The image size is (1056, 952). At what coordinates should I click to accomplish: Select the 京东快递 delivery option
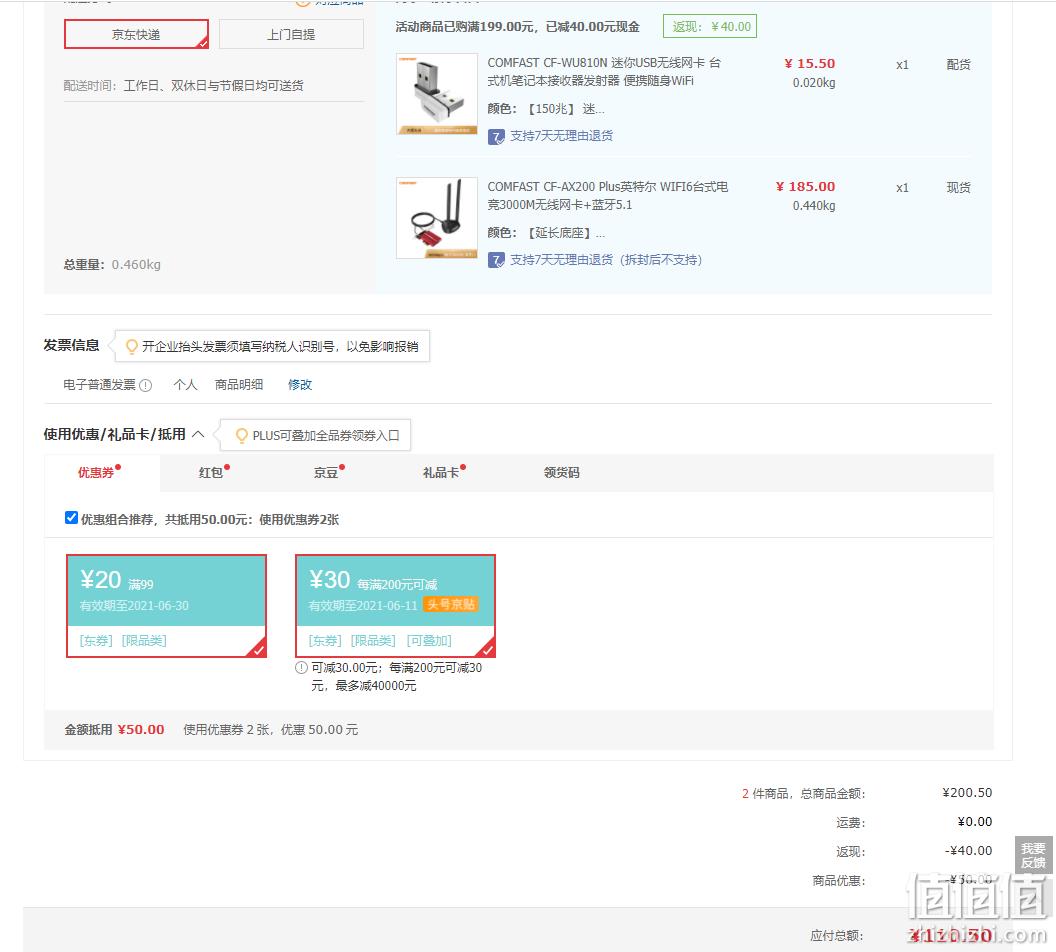(x=136, y=34)
